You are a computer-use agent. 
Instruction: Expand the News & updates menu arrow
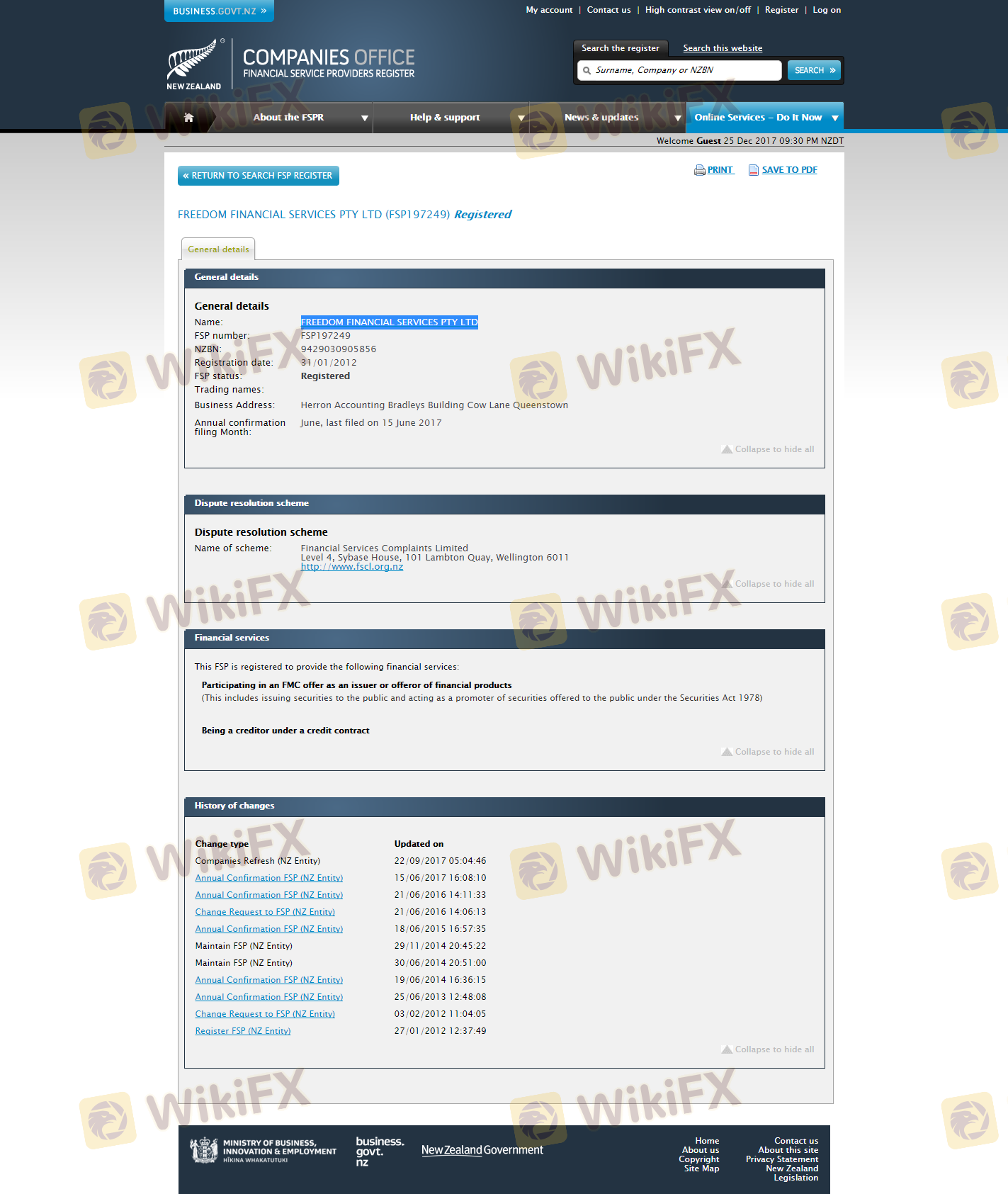[678, 118]
